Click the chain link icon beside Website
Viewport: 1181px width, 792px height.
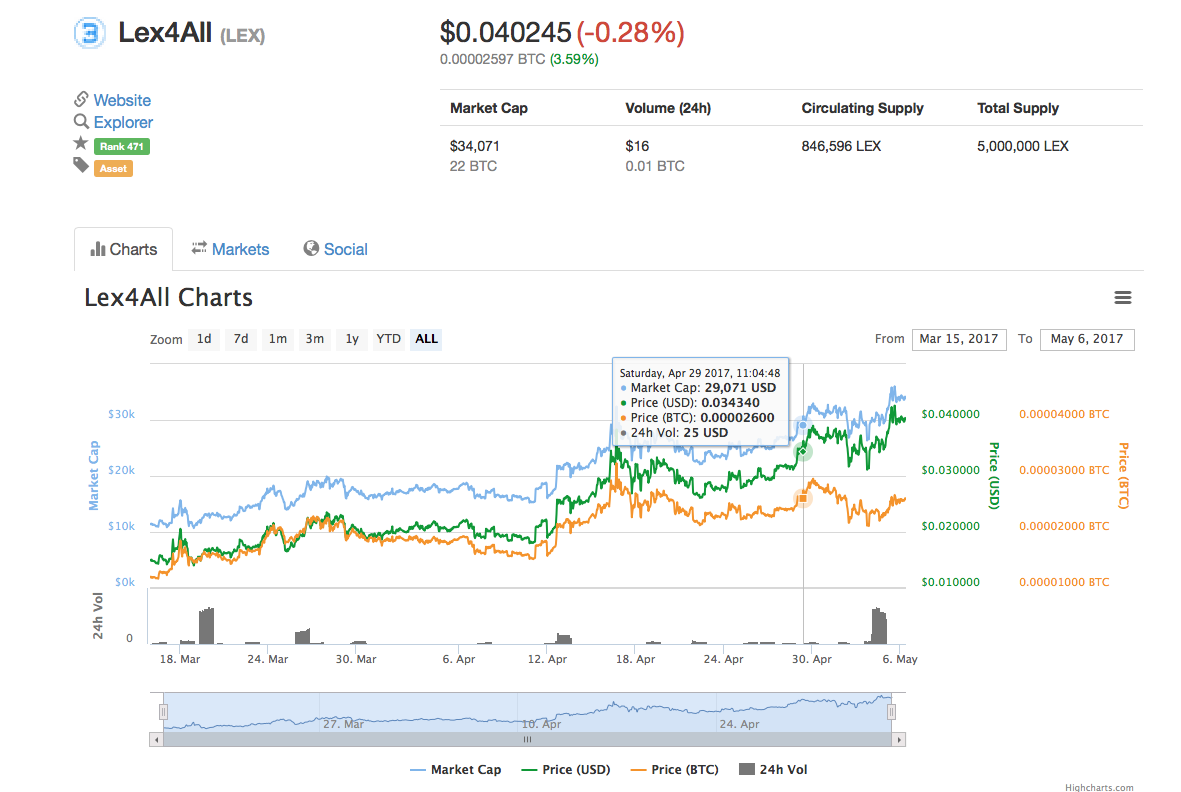81,99
